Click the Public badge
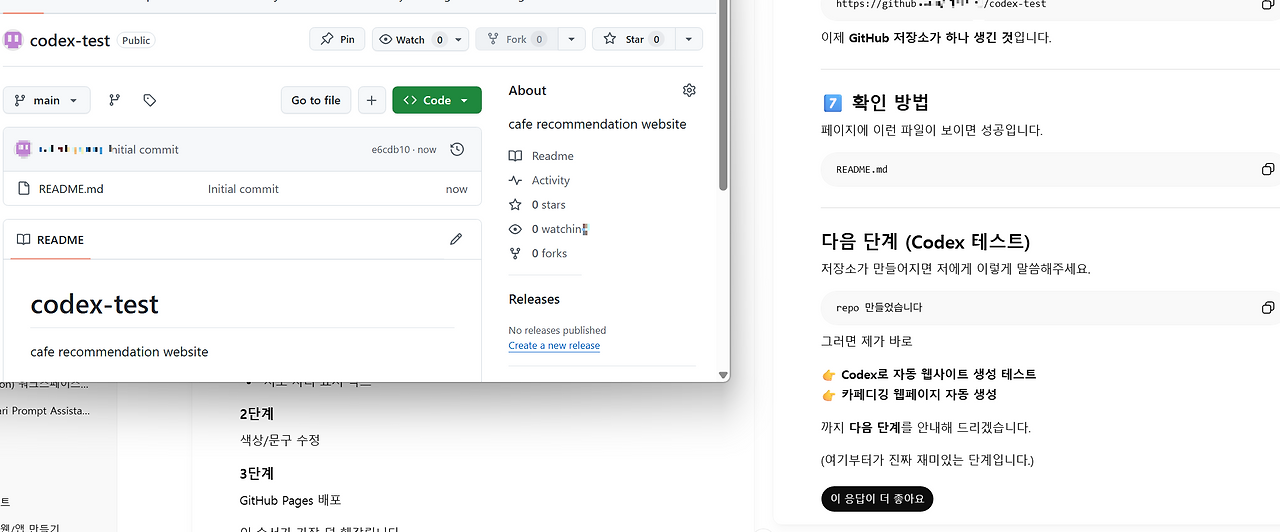 [136, 40]
